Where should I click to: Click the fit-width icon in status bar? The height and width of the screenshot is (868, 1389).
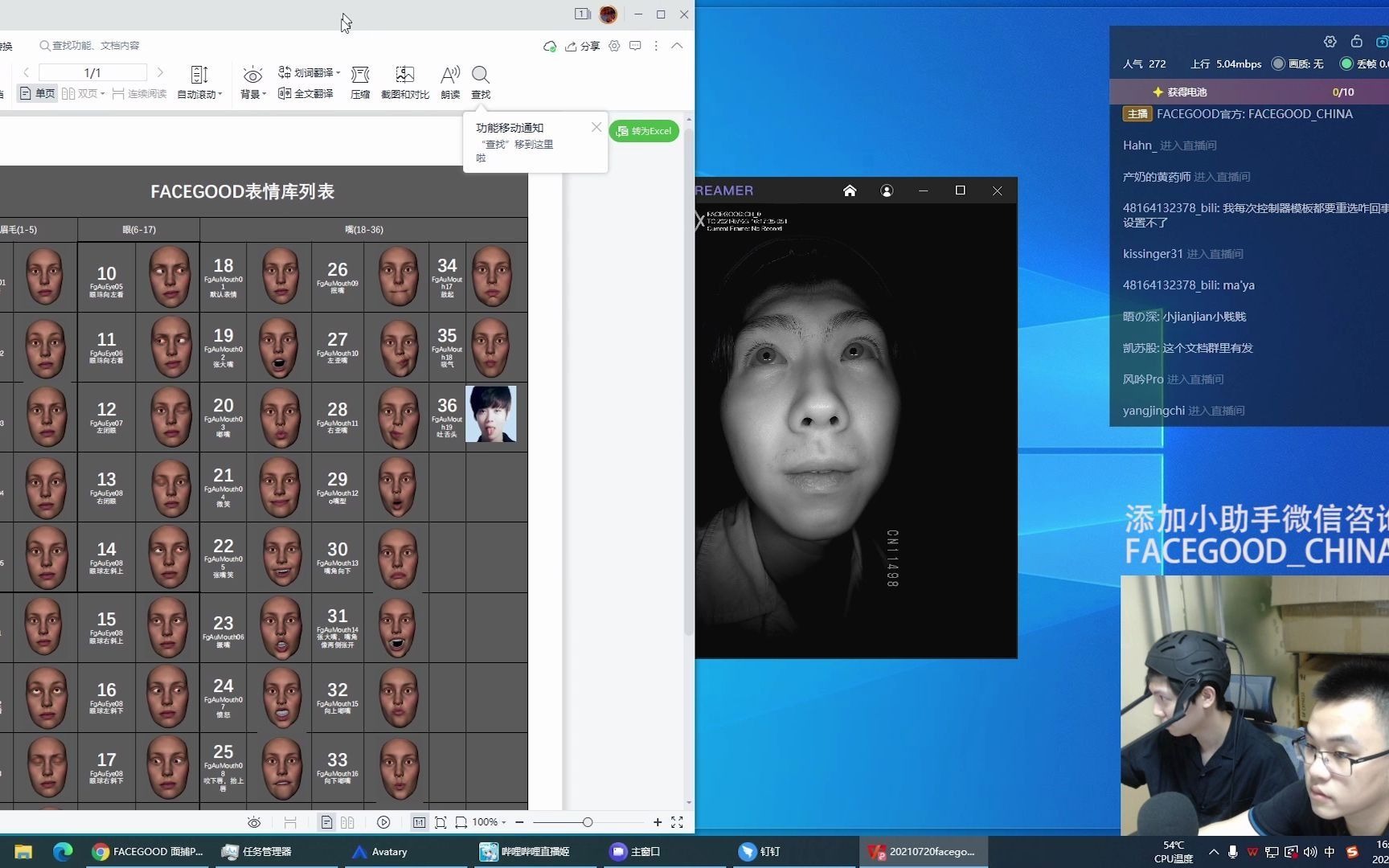coord(461,822)
